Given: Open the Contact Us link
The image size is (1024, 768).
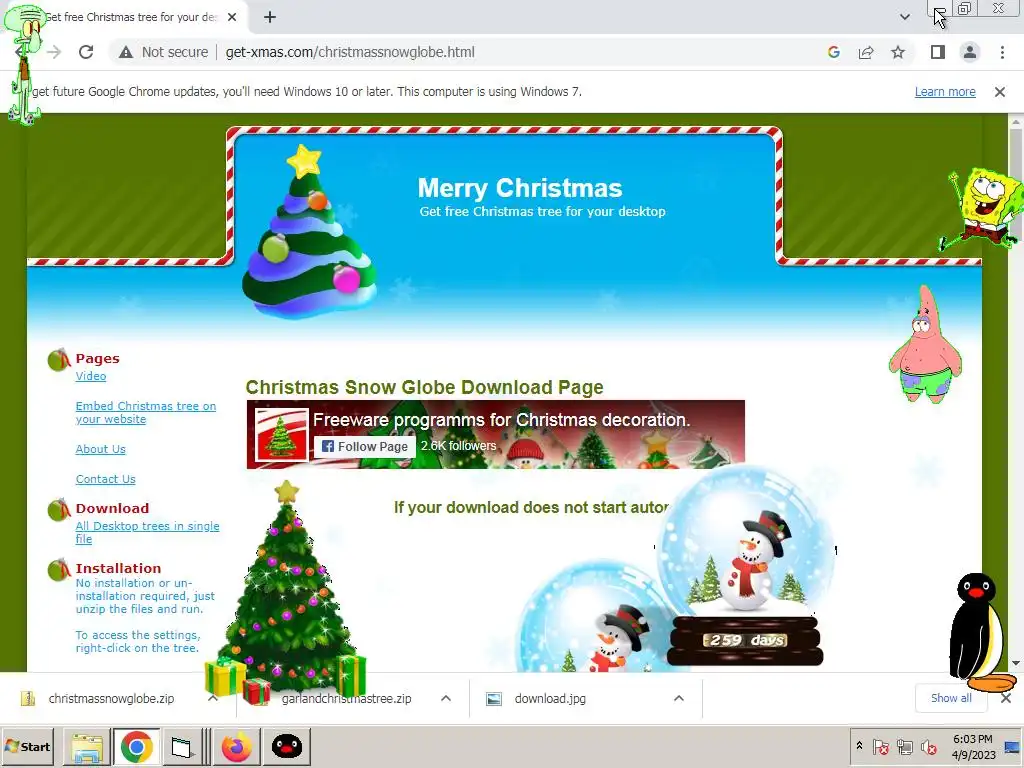Looking at the screenshot, I should (105, 479).
